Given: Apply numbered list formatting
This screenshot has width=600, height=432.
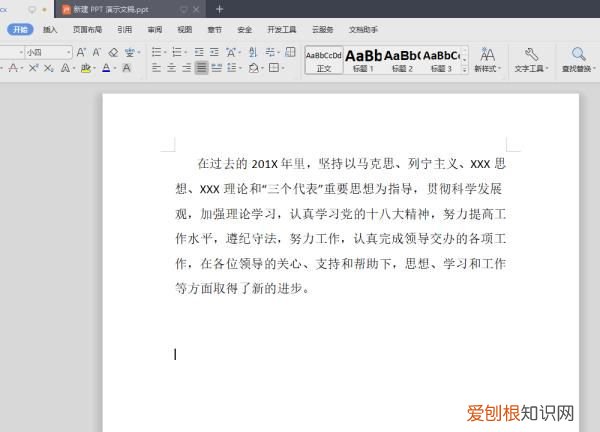Looking at the screenshot, I should coord(177,52).
